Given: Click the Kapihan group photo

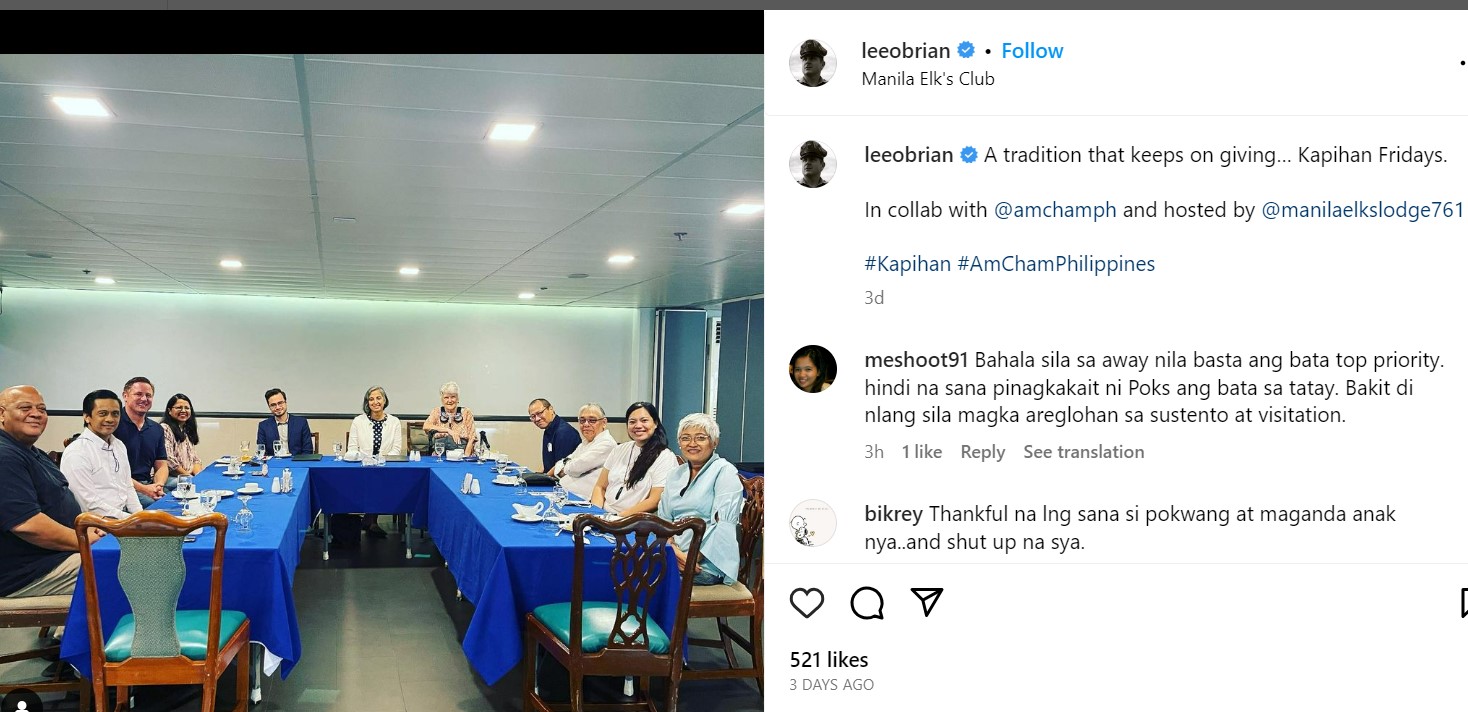Looking at the screenshot, I should (381, 383).
